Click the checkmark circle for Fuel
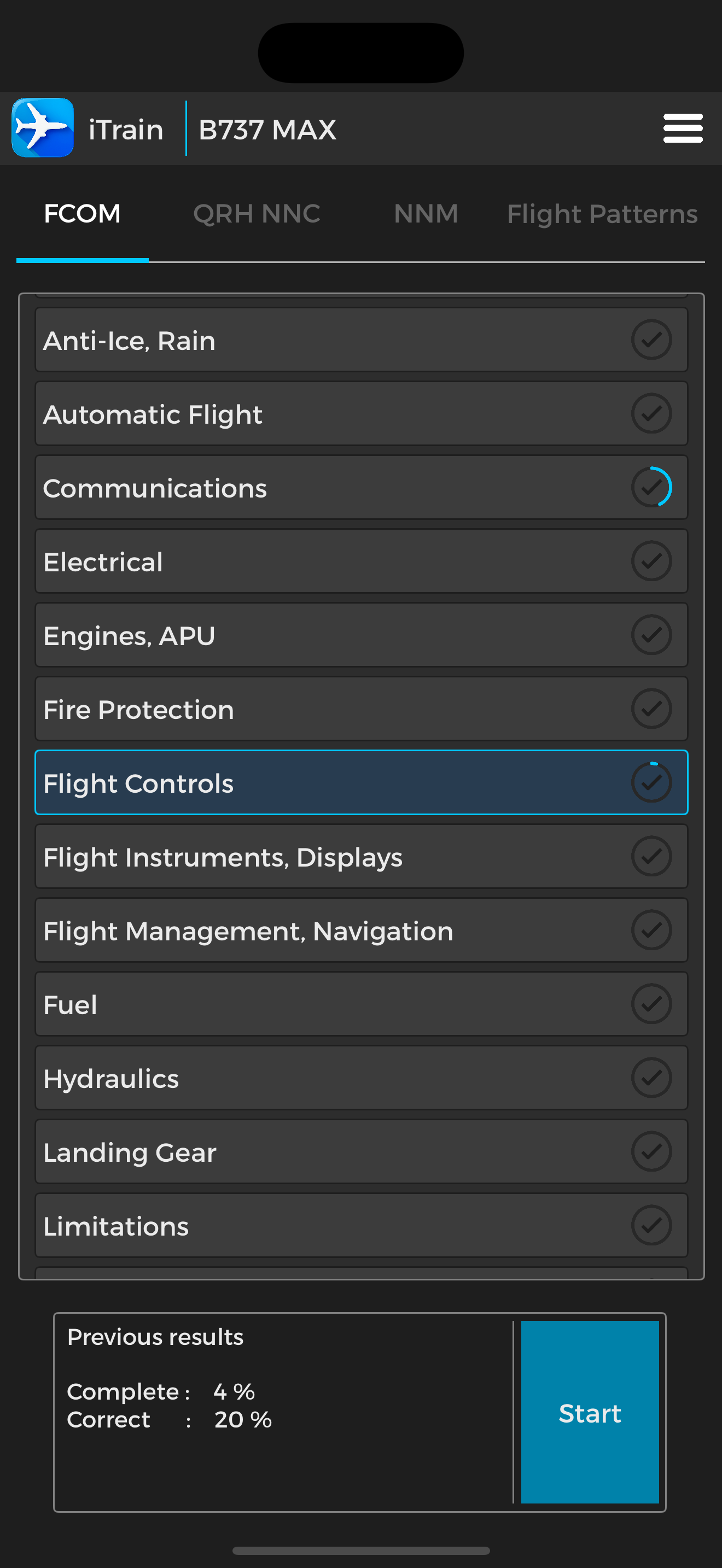The image size is (722, 1568). point(651,1004)
